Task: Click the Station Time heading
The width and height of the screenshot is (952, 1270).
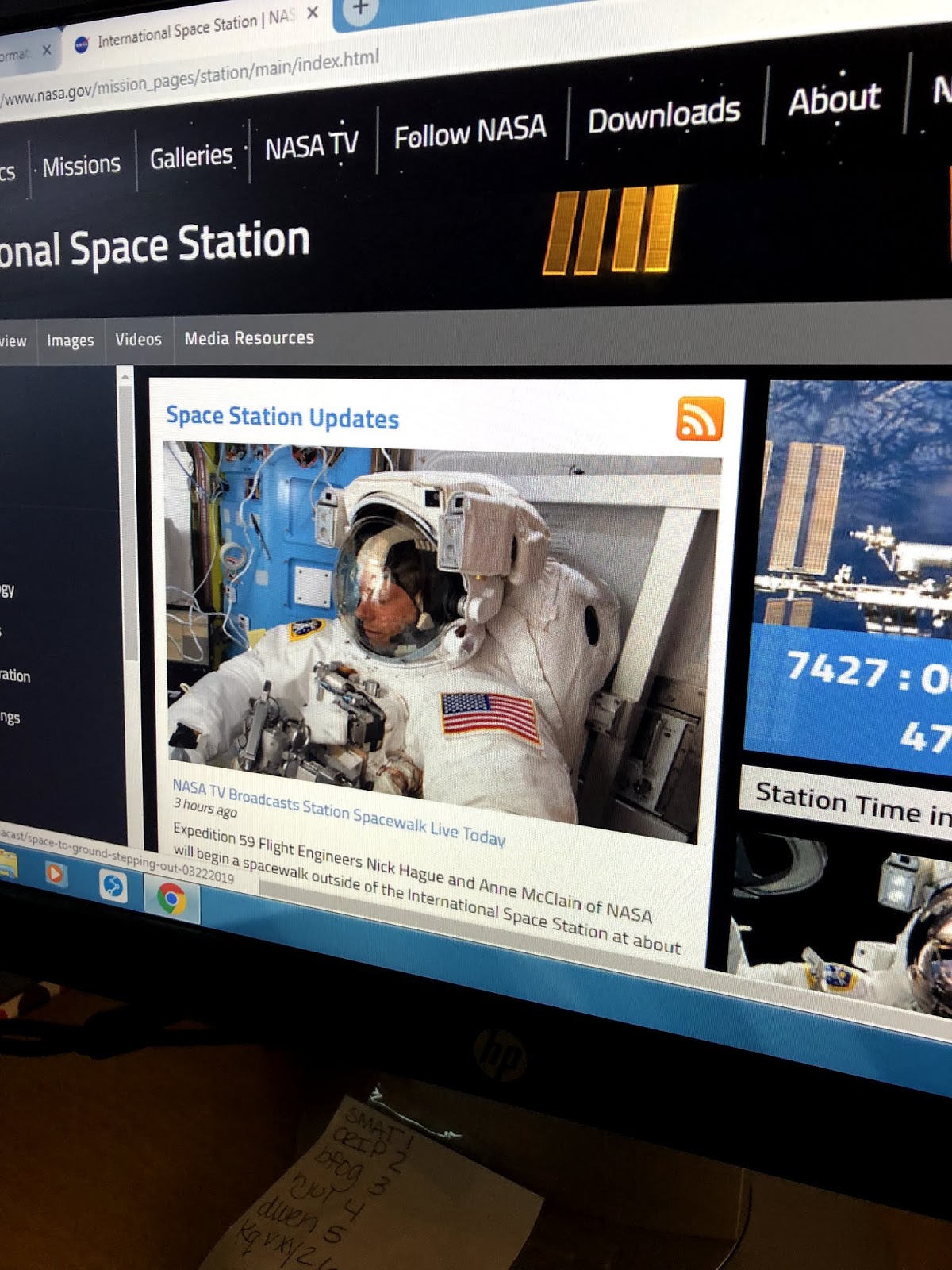Action: pyautogui.click(x=853, y=802)
